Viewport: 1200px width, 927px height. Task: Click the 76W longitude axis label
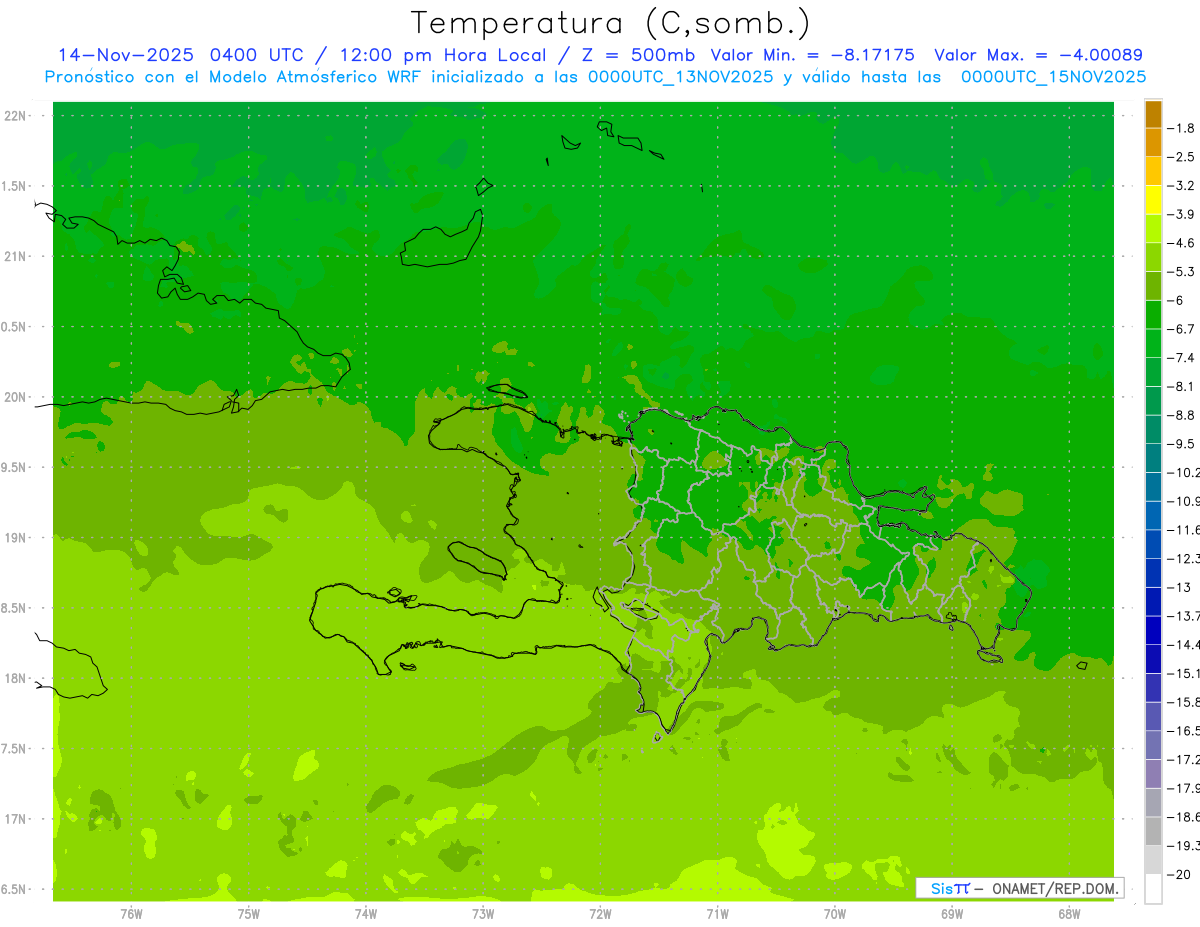tap(131, 914)
